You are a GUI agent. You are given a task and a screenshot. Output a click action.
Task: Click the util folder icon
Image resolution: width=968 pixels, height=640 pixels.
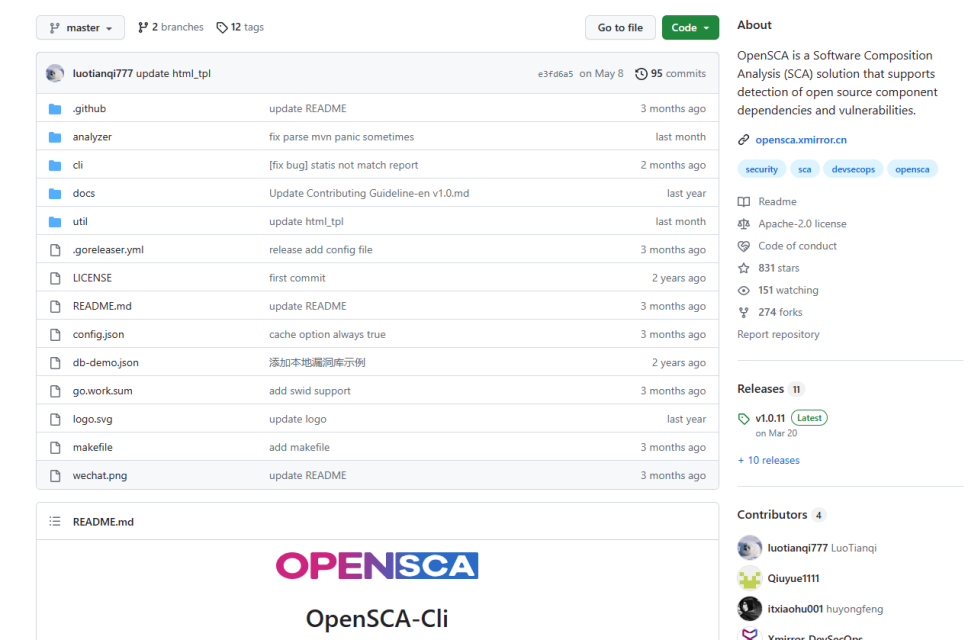pyautogui.click(x=55, y=222)
